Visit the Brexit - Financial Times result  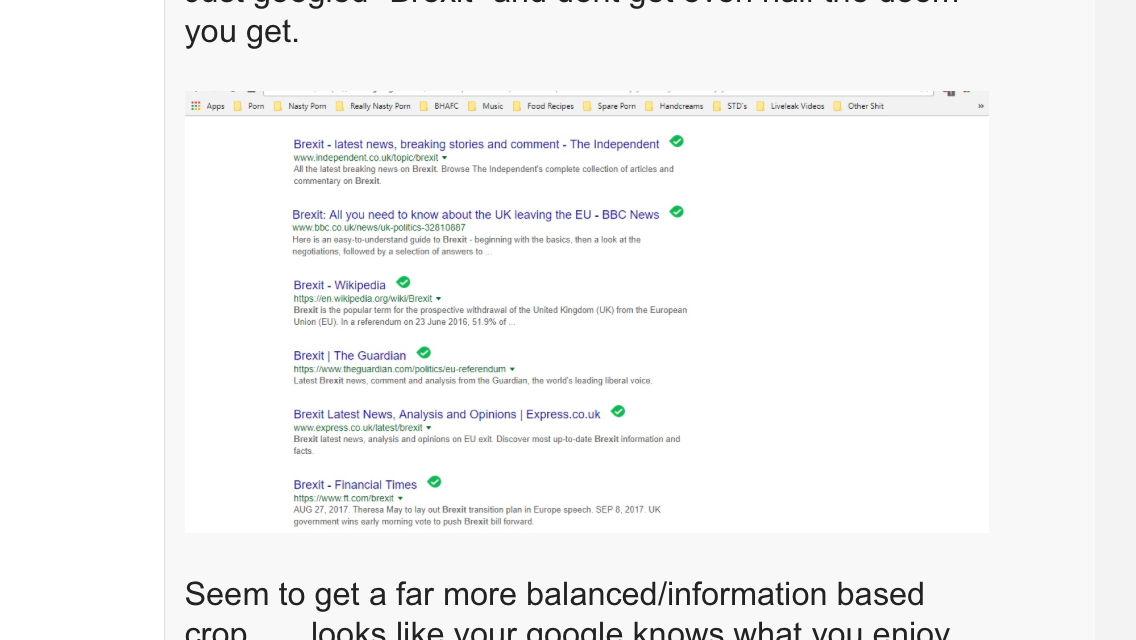[355, 485]
